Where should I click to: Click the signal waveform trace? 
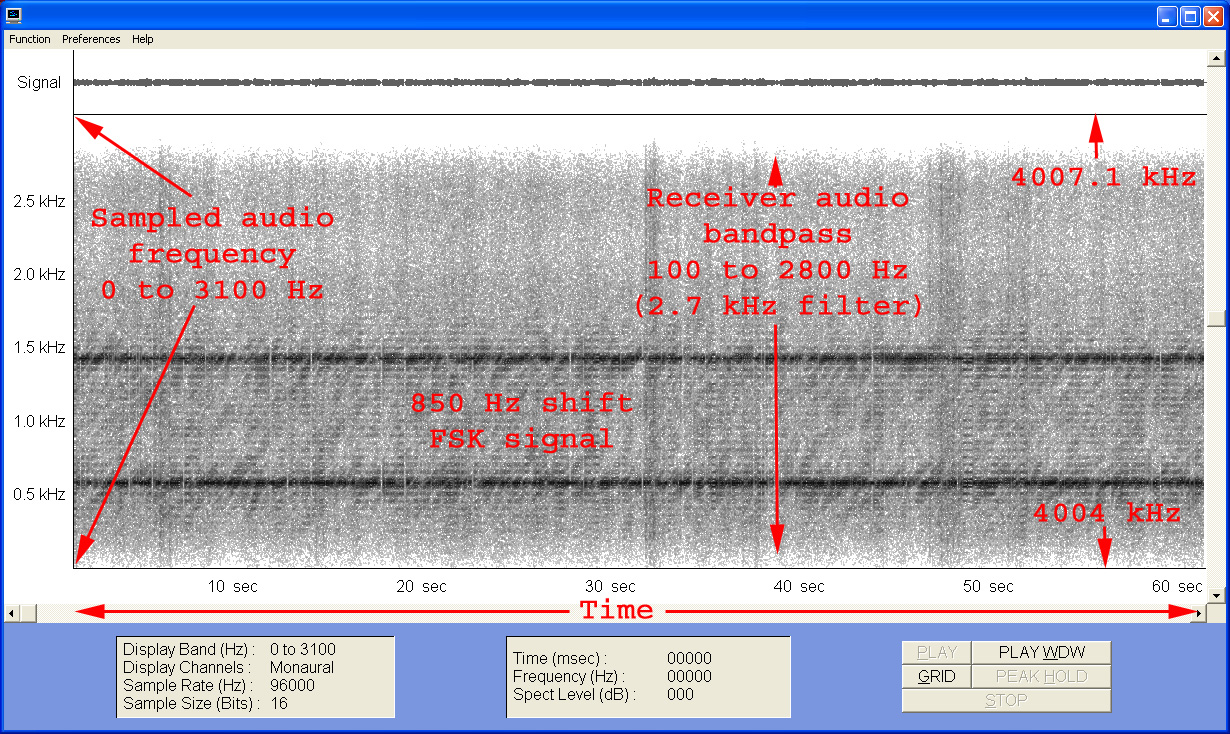pos(639,82)
